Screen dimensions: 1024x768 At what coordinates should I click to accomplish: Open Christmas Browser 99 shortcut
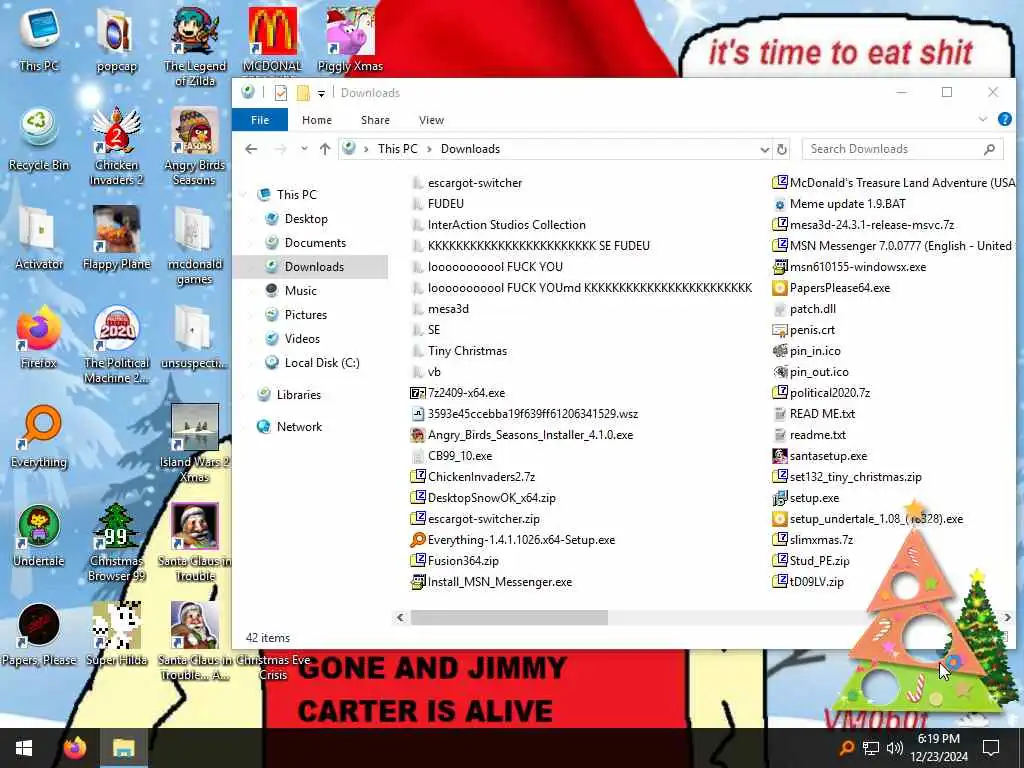tap(116, 542)
